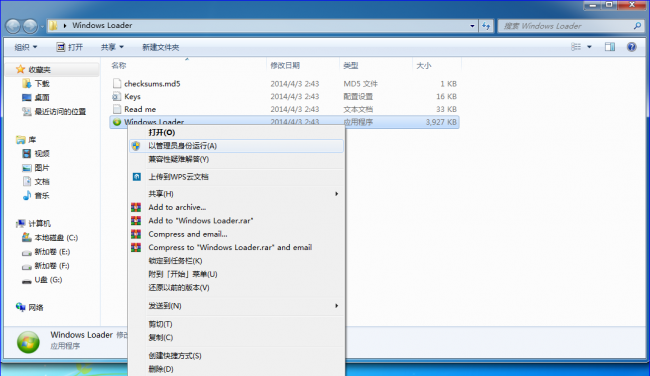The width and height of the screenshot is (650, 376).
Task: Open the help question mark icon
Action: 631,47
